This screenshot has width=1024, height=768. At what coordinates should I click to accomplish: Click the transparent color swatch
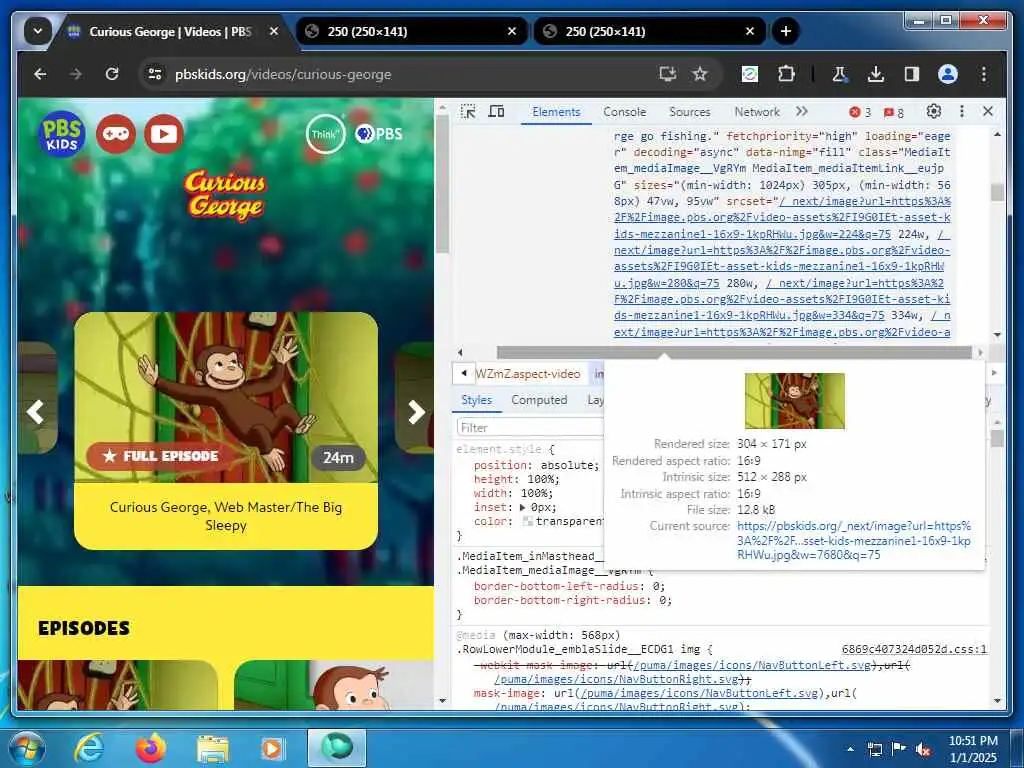(528, 521)
